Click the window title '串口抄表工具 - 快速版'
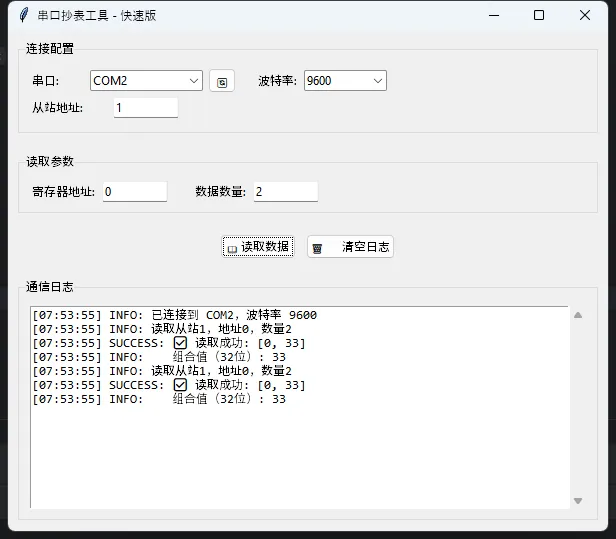Viewport: 616px width, 539px height. point(97,15)
